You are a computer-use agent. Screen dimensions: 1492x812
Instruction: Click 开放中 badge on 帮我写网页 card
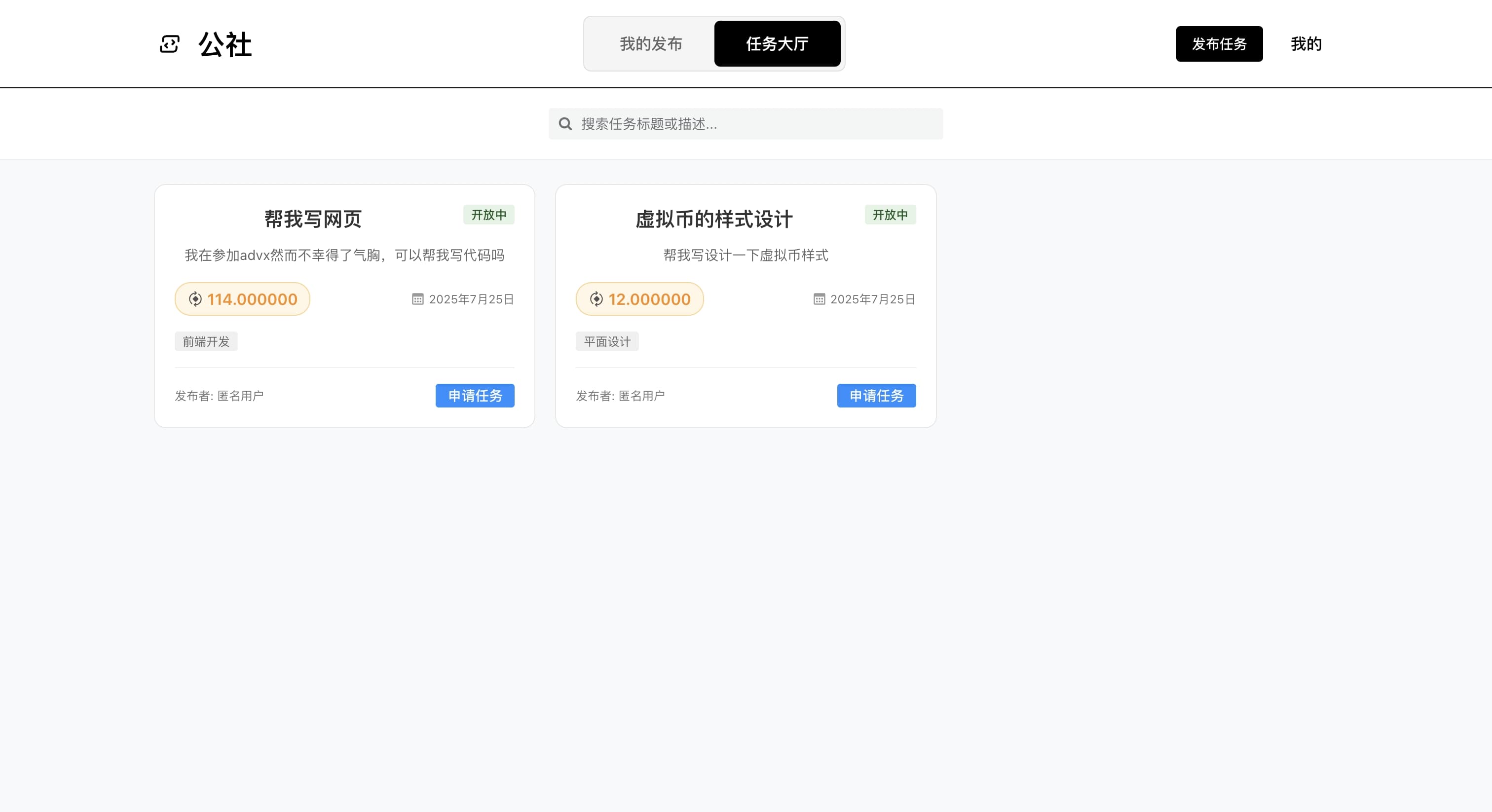point(488,215)
